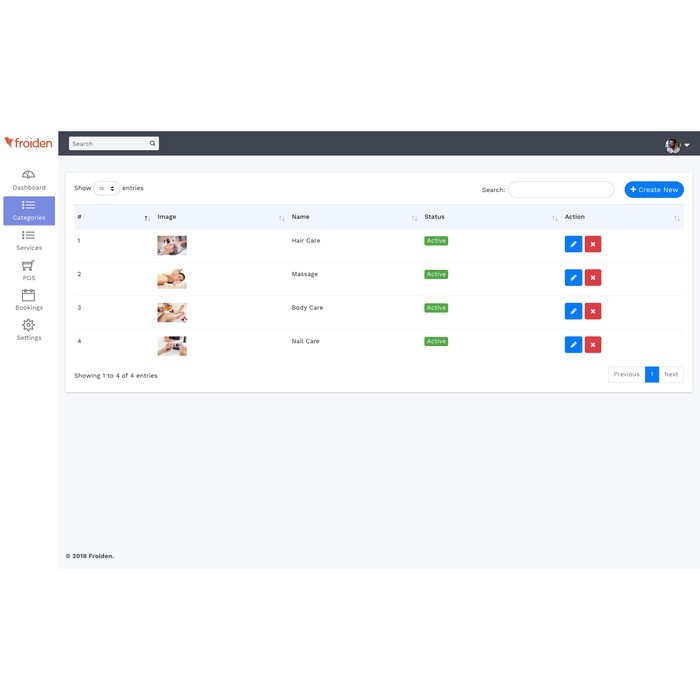
Task: Click the magnifier icon in top search
Action: 153,143
